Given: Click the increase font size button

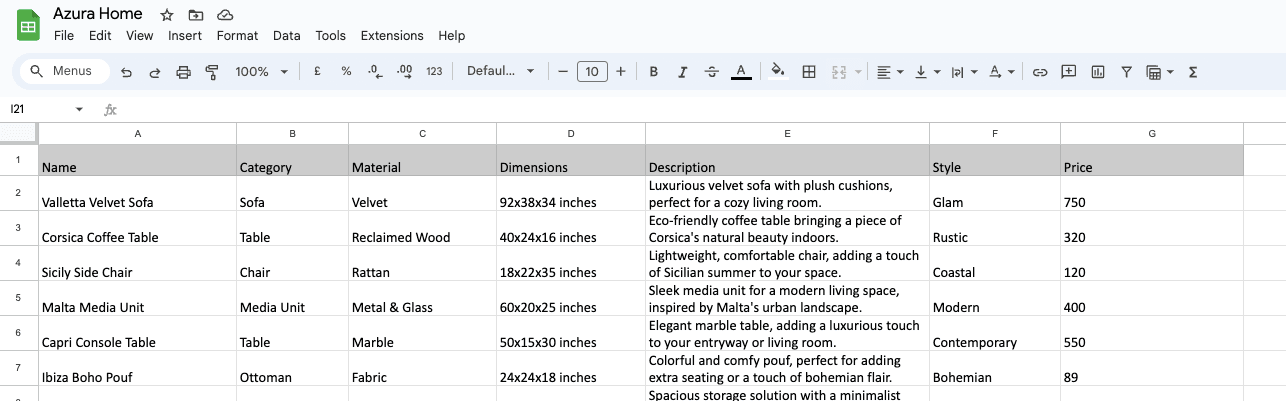Looking at the screenshot, I should pyautogui.click(x=621, y=72).
